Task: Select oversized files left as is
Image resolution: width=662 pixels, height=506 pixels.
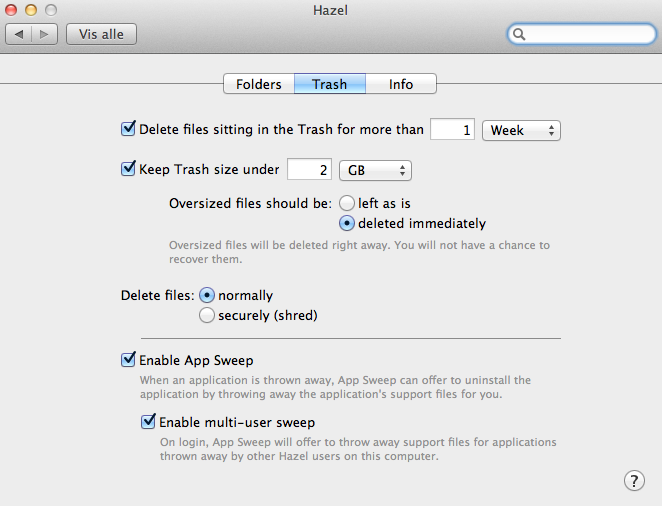Action: click(348, 202)
